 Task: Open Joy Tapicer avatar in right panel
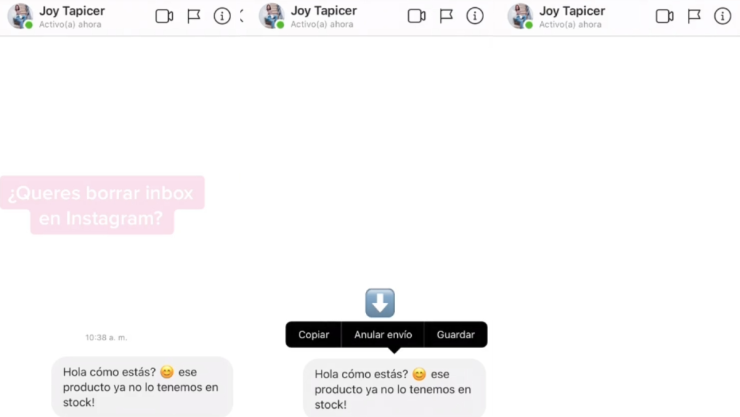(521, 16)
